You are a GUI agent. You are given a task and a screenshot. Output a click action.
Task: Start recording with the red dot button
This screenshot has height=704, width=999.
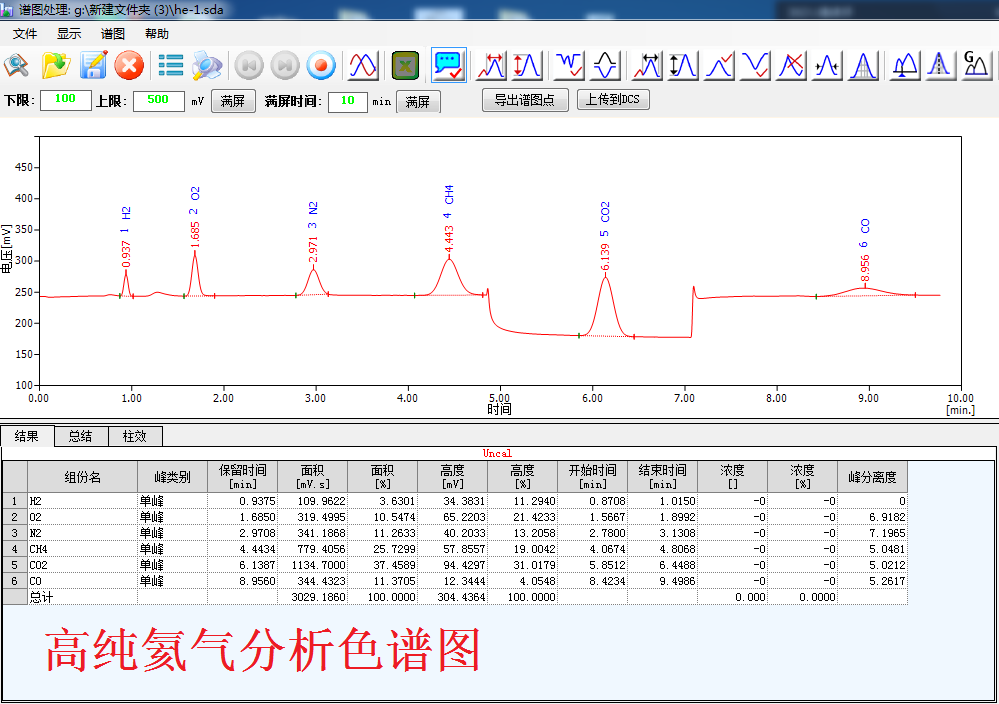(321, 65)
